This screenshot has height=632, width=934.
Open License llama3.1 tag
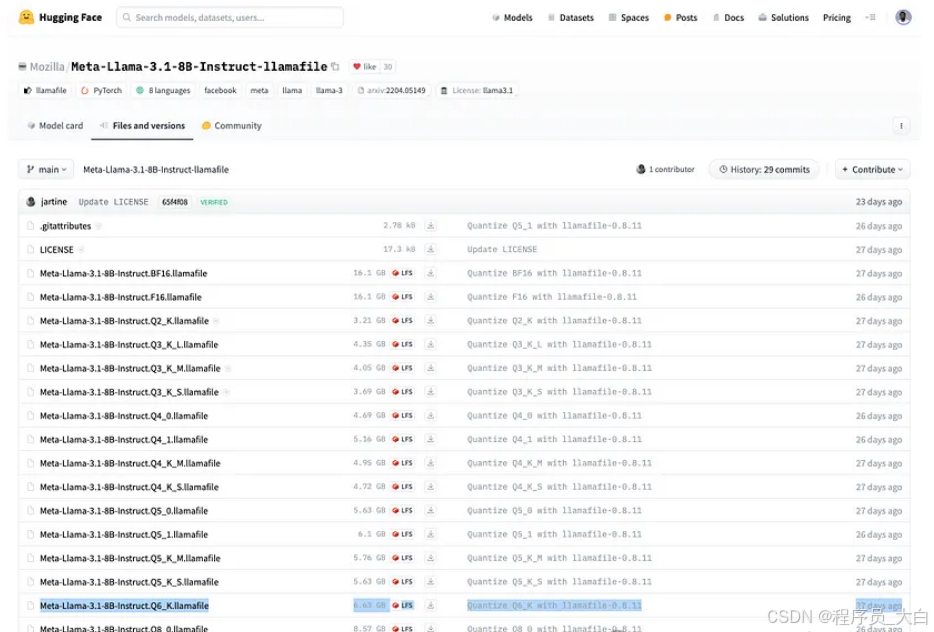click(477, 91)
